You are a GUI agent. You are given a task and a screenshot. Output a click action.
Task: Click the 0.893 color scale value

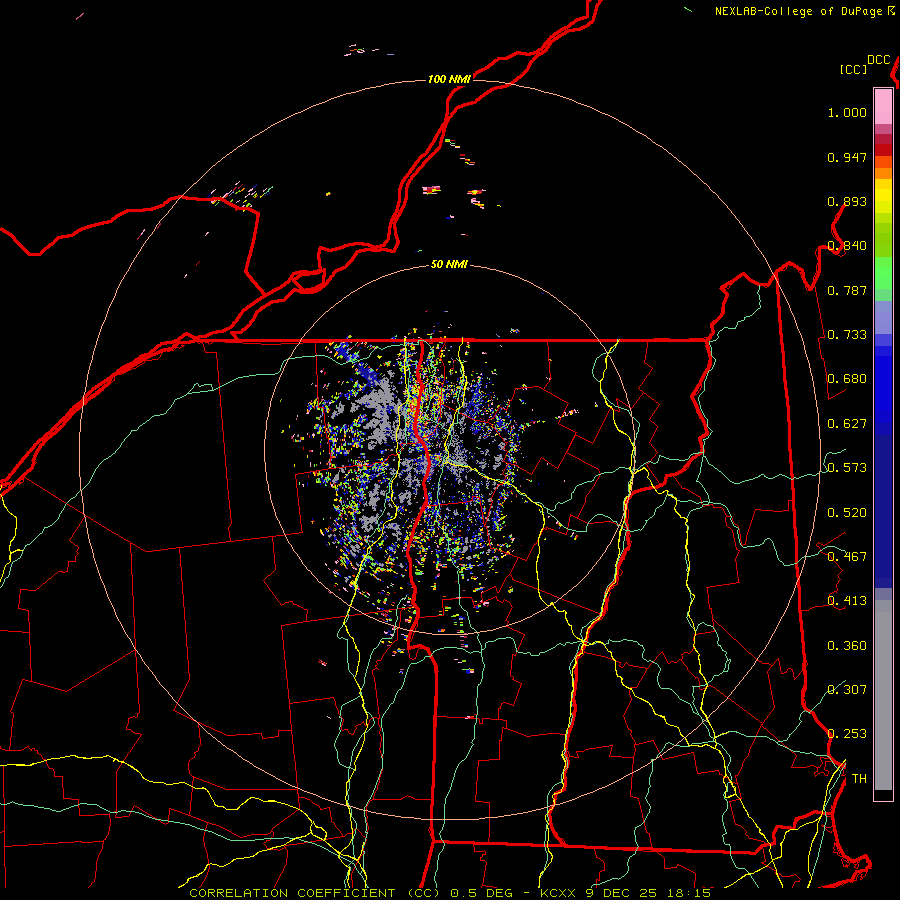(x=847, y=201)
